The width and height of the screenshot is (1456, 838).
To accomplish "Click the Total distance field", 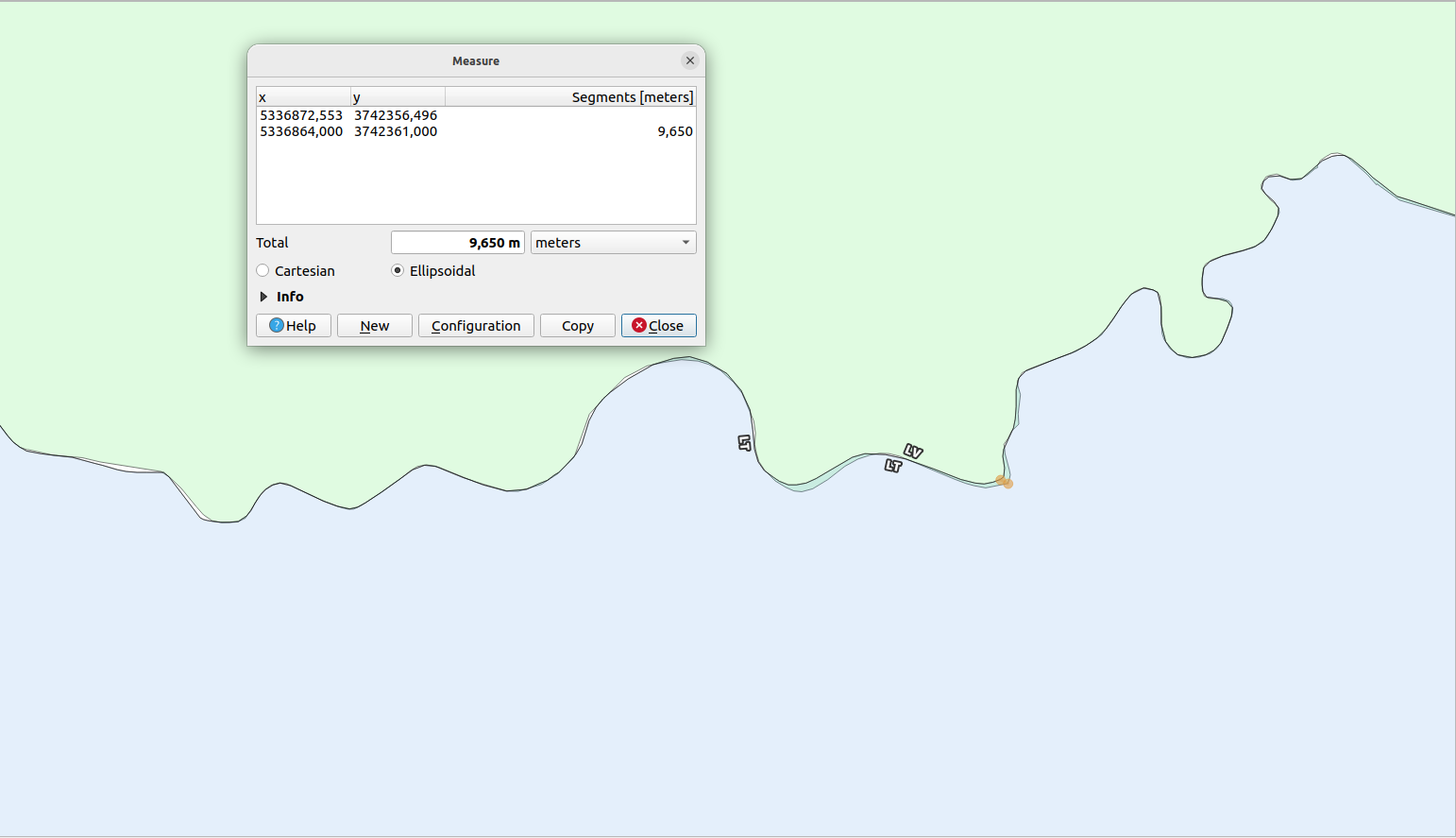I will [458, 243].
